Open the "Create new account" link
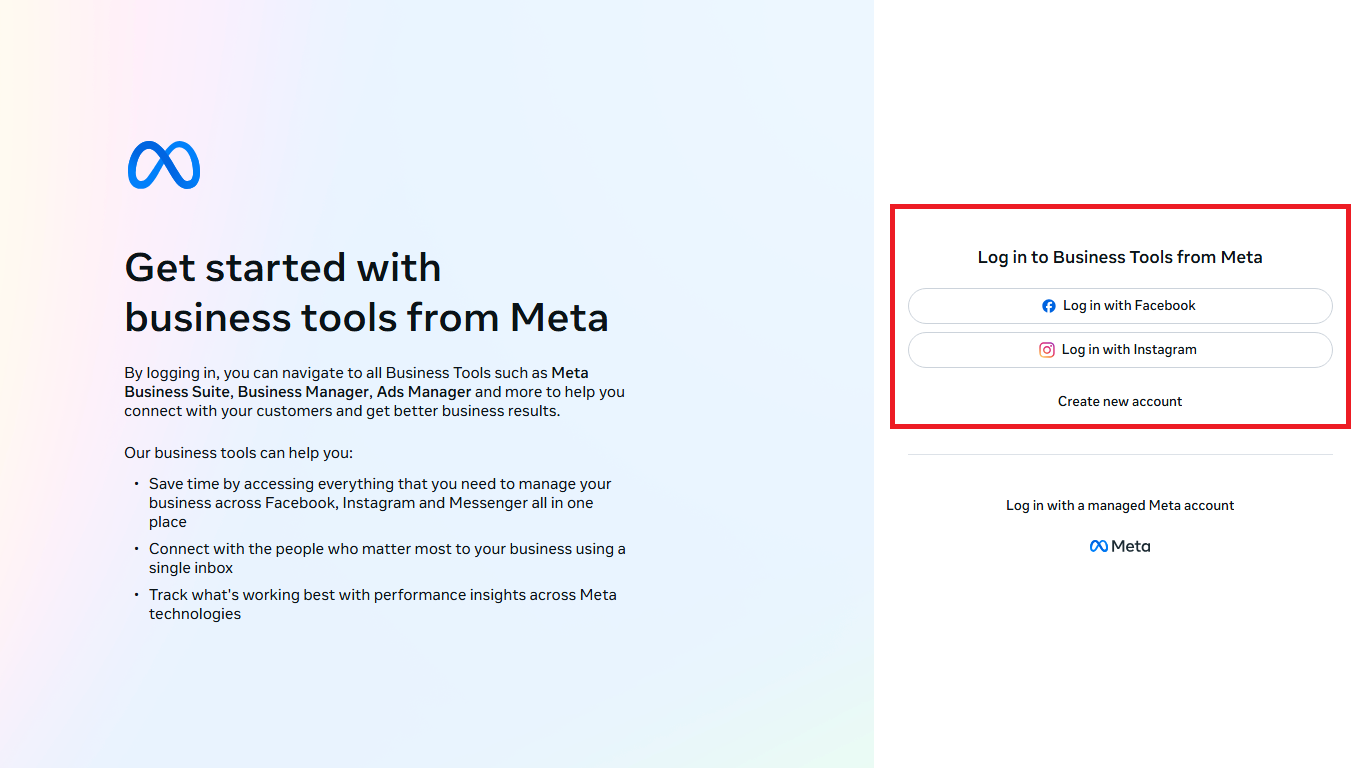Viewport: 1351px width, 768px height. pos(1120,401)
